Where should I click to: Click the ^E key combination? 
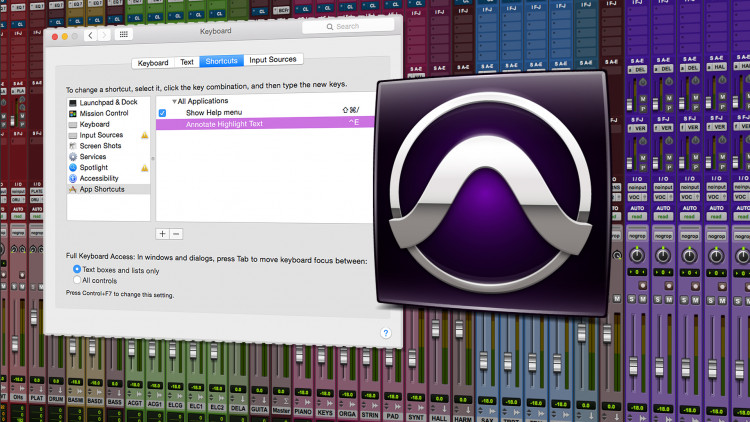tap(354, 122)
